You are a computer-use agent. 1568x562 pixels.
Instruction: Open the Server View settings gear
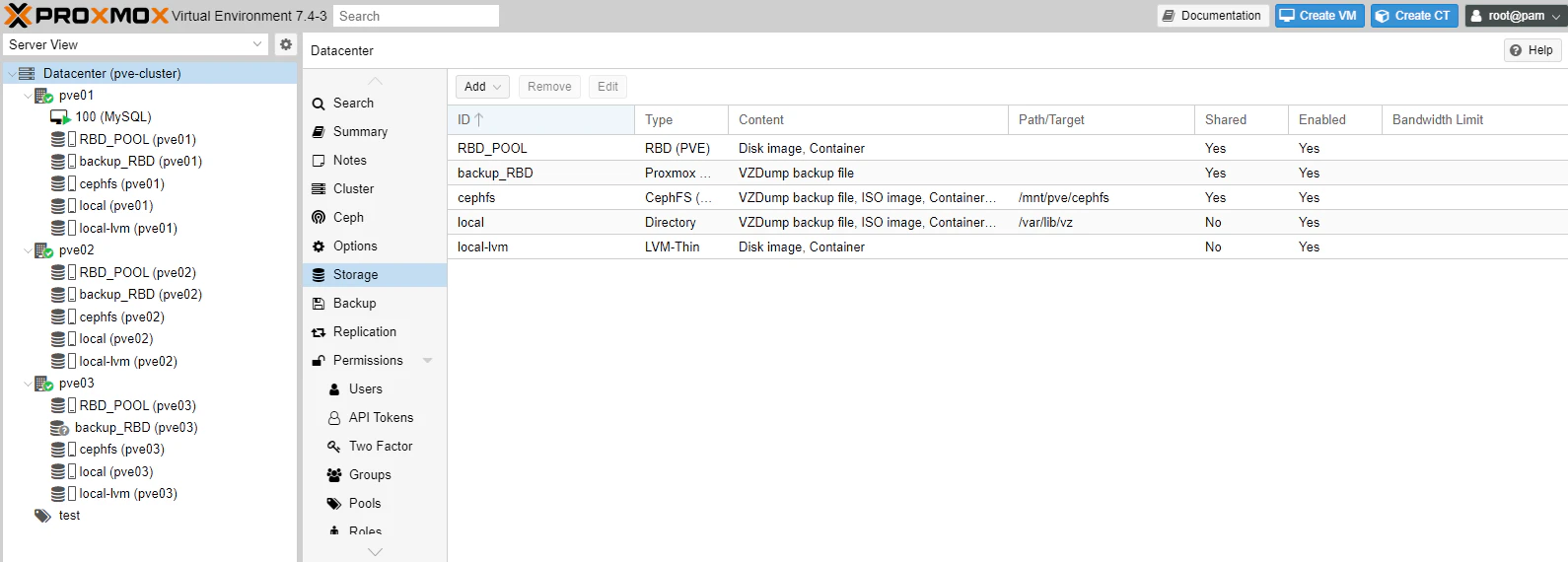[x=286, y=44]
